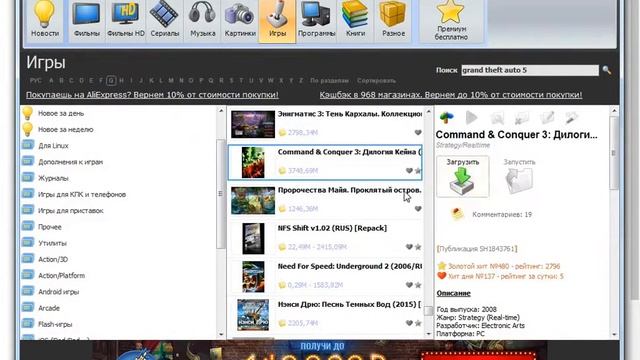Screen dimensions: 640x360
Task: Filter list by letter Z
Action: pyautogui.click(x=301, y=80)
